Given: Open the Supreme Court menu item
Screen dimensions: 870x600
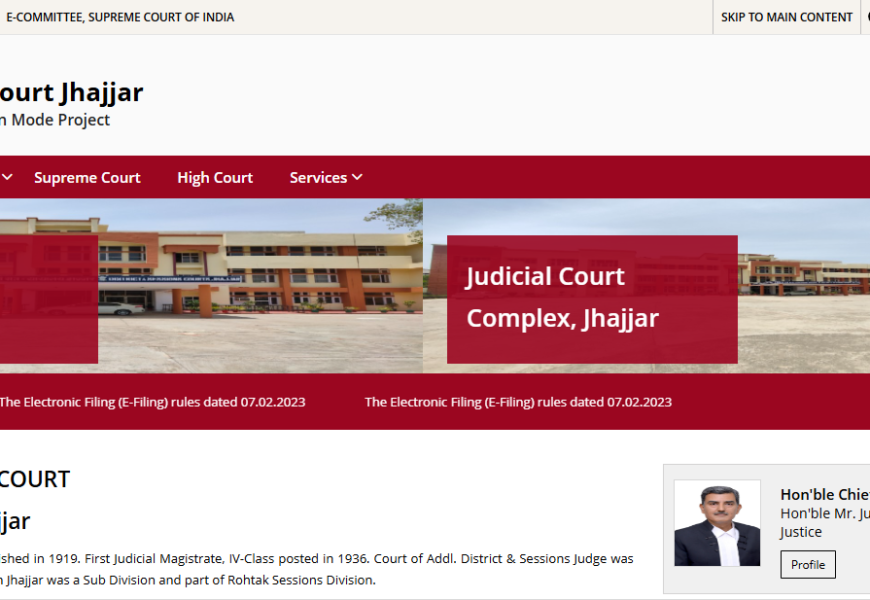Looking at the screenshot, I should point(87,178).
